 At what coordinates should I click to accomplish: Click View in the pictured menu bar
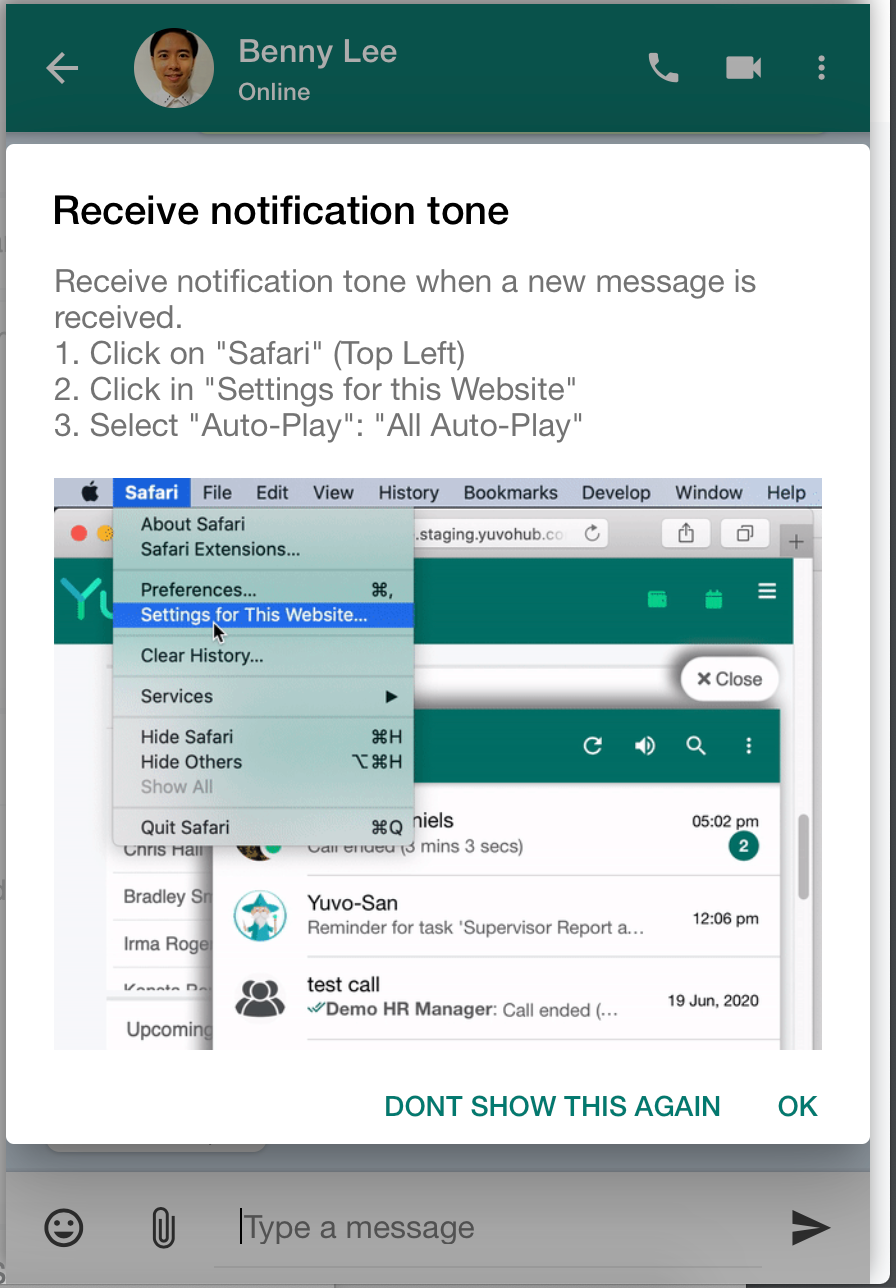tap(333, 492)
